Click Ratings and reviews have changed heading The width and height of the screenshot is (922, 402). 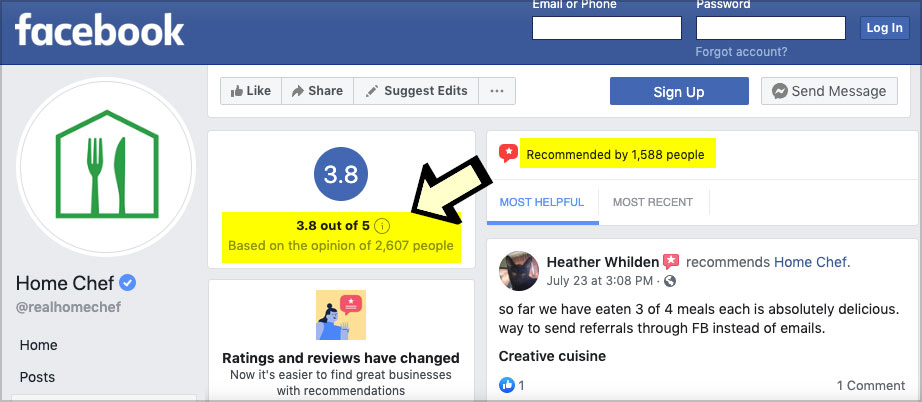341,358
